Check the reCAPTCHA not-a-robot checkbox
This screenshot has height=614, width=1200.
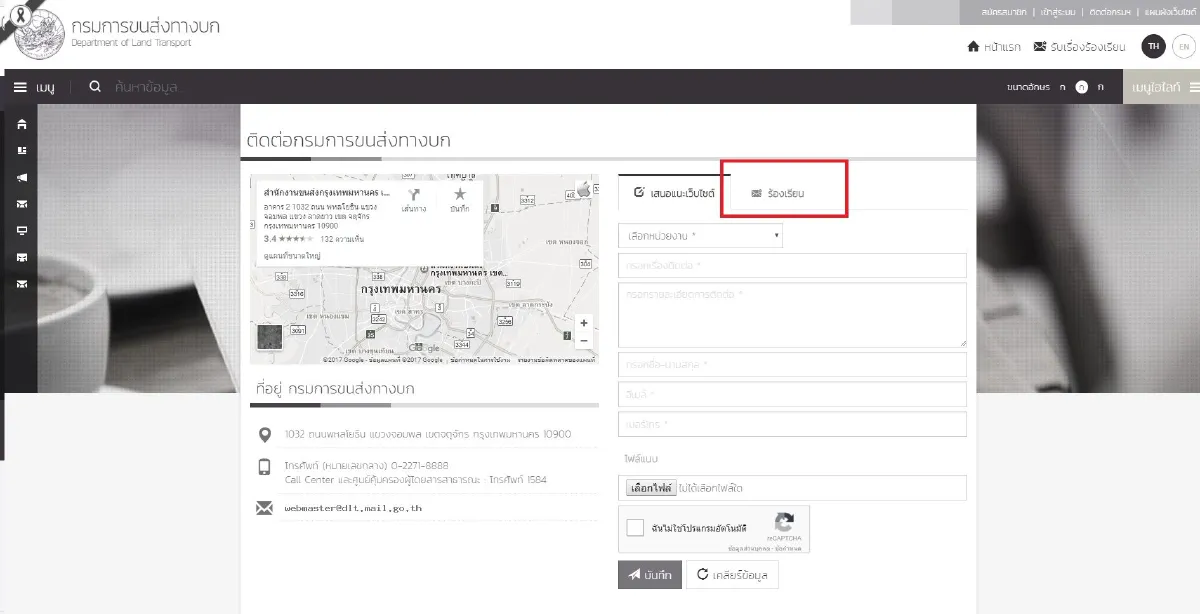[x=635, y=527]
